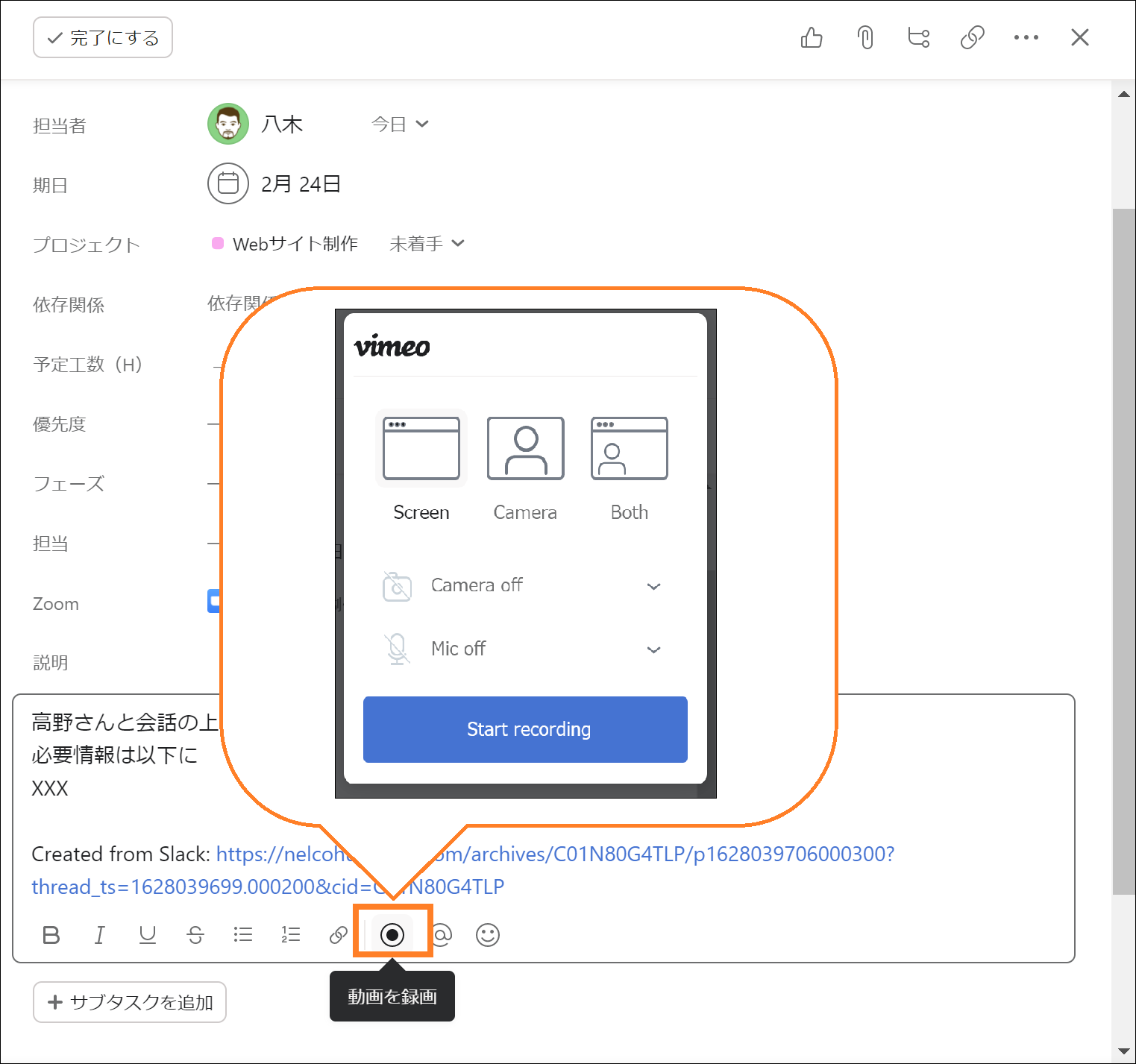
Task: Open the Webサイト制作 project
Action: tap(295, 244)
